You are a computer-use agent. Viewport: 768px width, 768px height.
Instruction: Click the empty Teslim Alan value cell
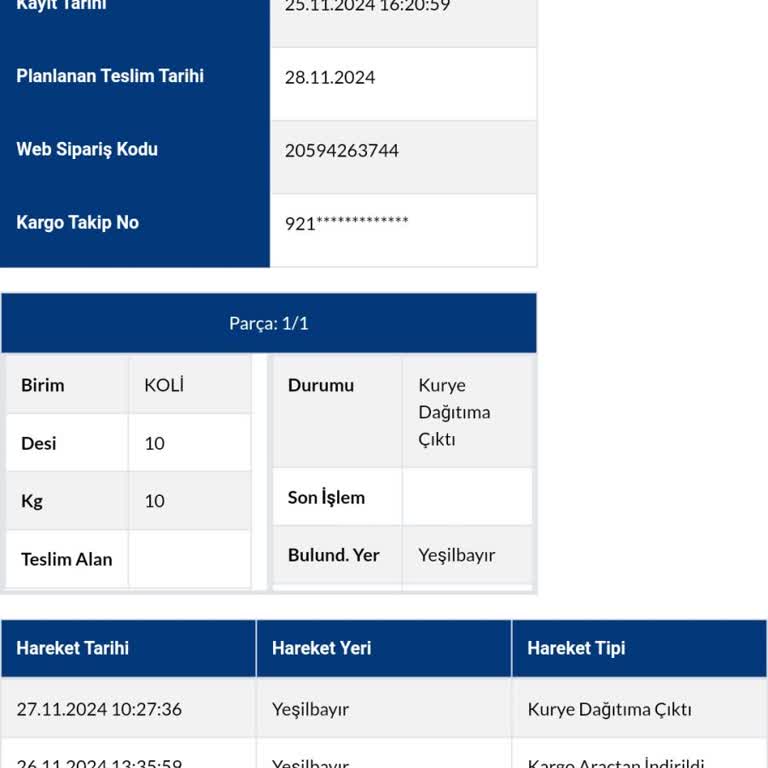tap(189, 559)
